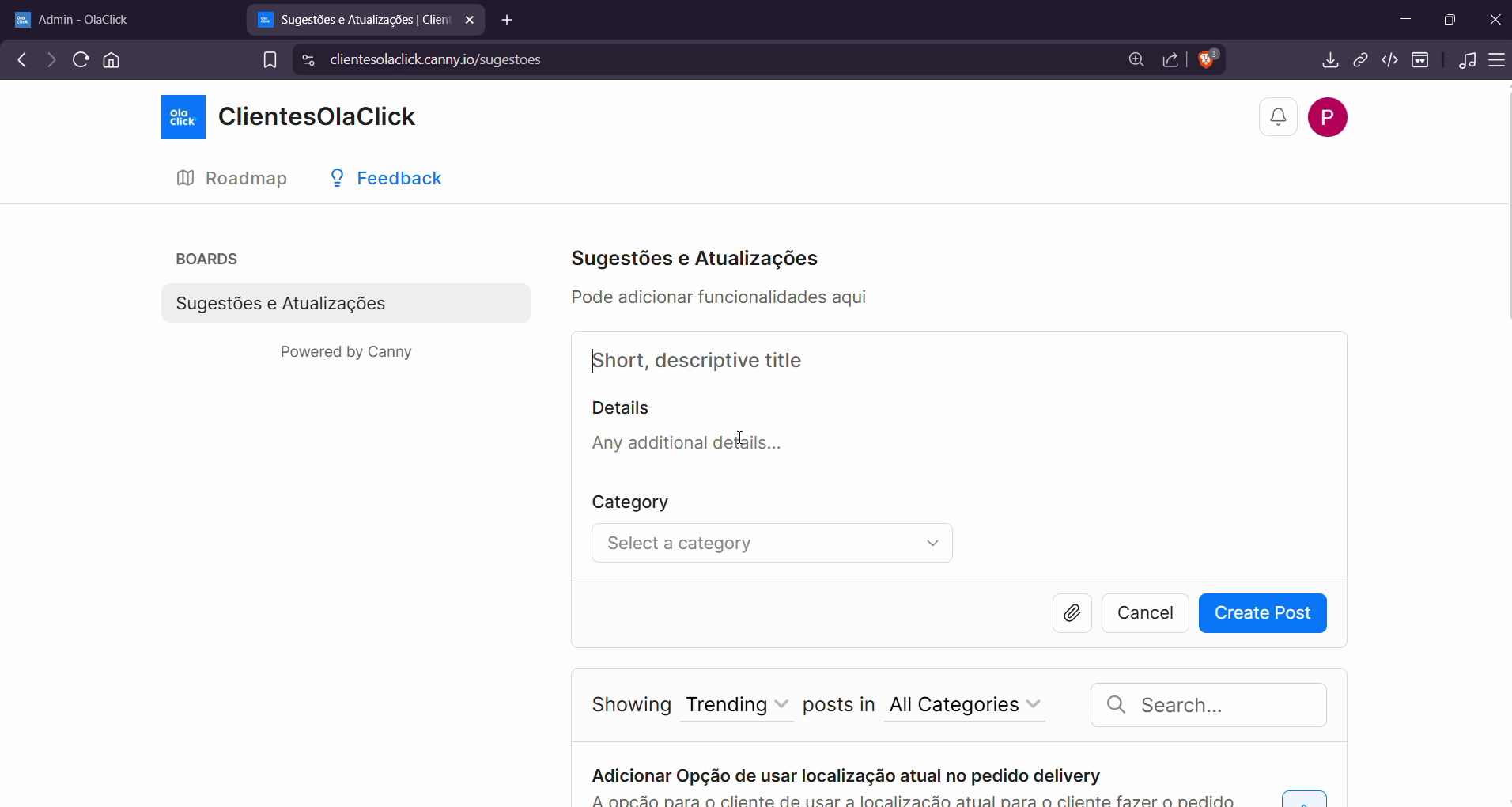Bookmark this page in address bar
The image size is (1512, 807).
tap(270, 60)
